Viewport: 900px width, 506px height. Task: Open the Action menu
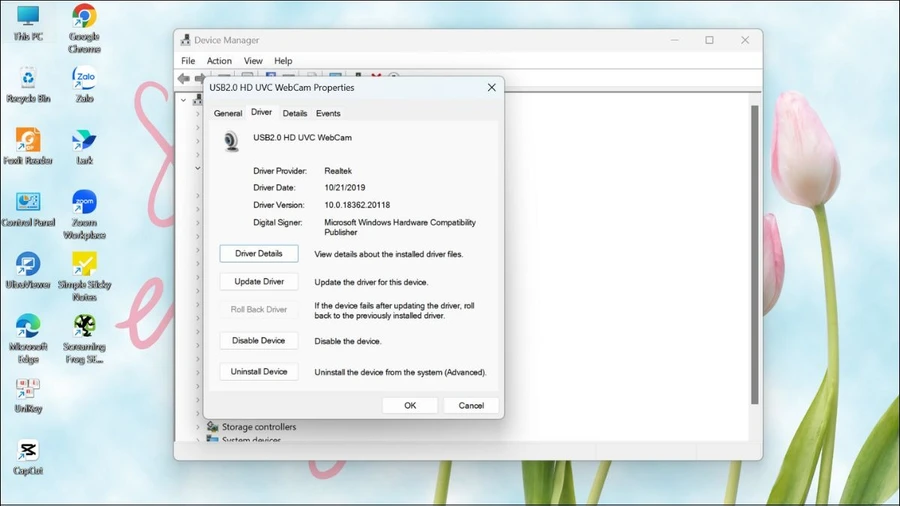[x=219, y=61]
